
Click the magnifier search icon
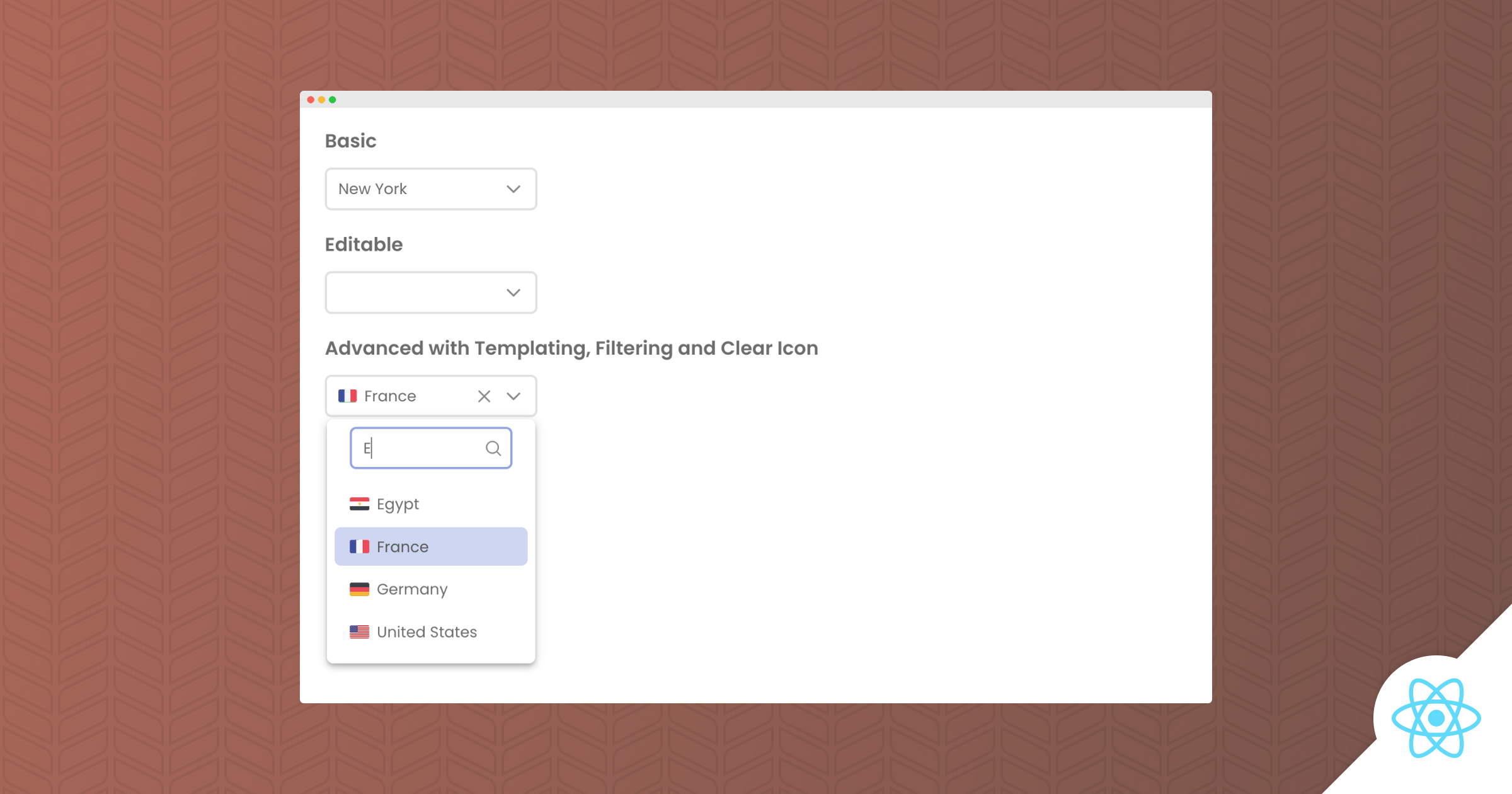point(493,448)
